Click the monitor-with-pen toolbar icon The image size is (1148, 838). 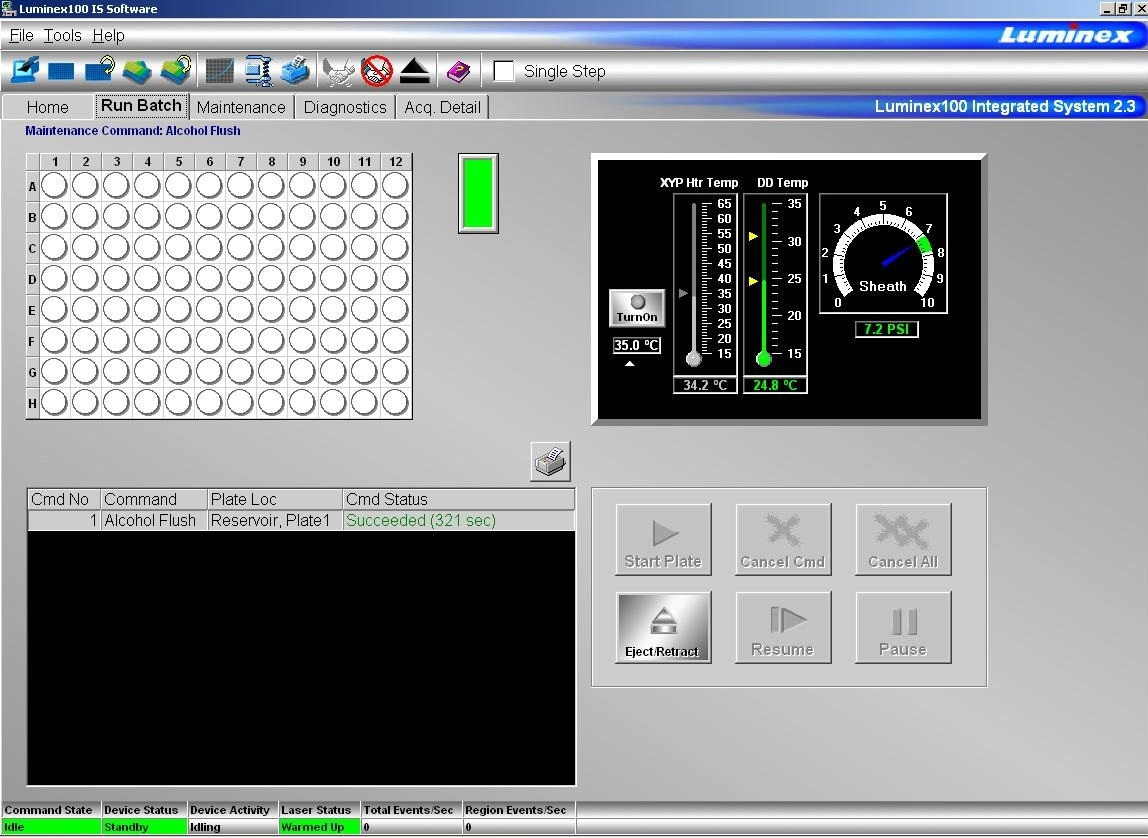[24, 71]
